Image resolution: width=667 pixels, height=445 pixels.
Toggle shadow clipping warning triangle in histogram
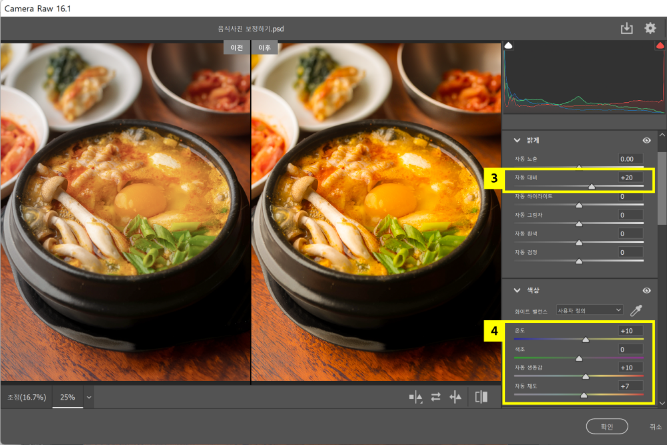click(x=508, y=46)
